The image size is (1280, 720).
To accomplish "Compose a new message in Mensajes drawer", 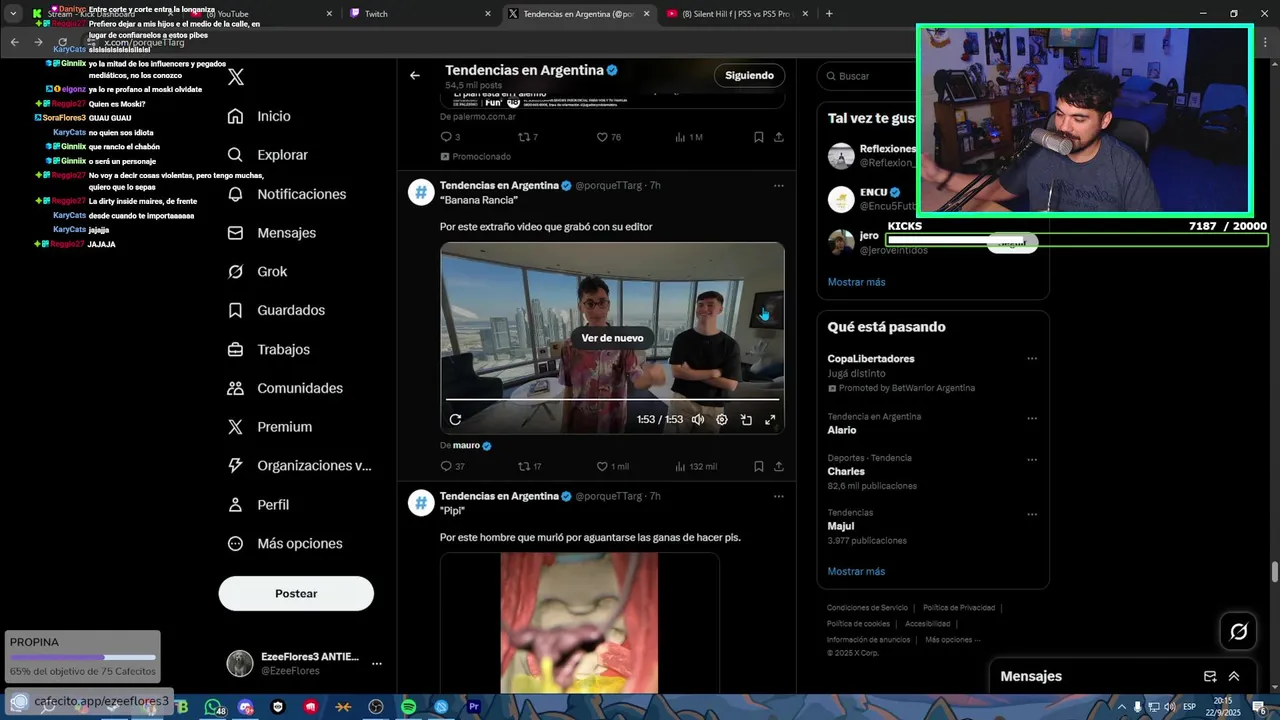I will coord(1210,677).
